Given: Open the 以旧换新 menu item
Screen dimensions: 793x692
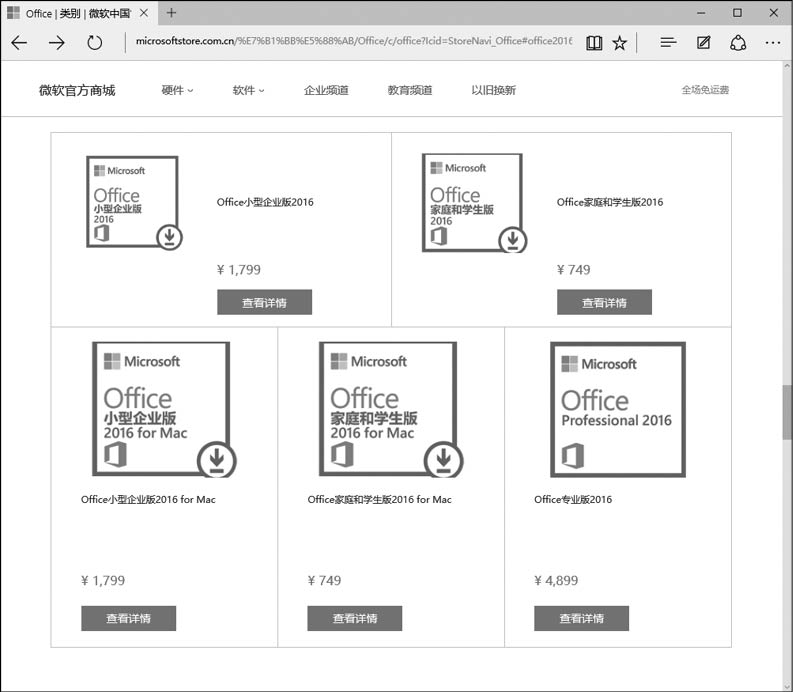Looking at the screenshot, I should (494, 91).
